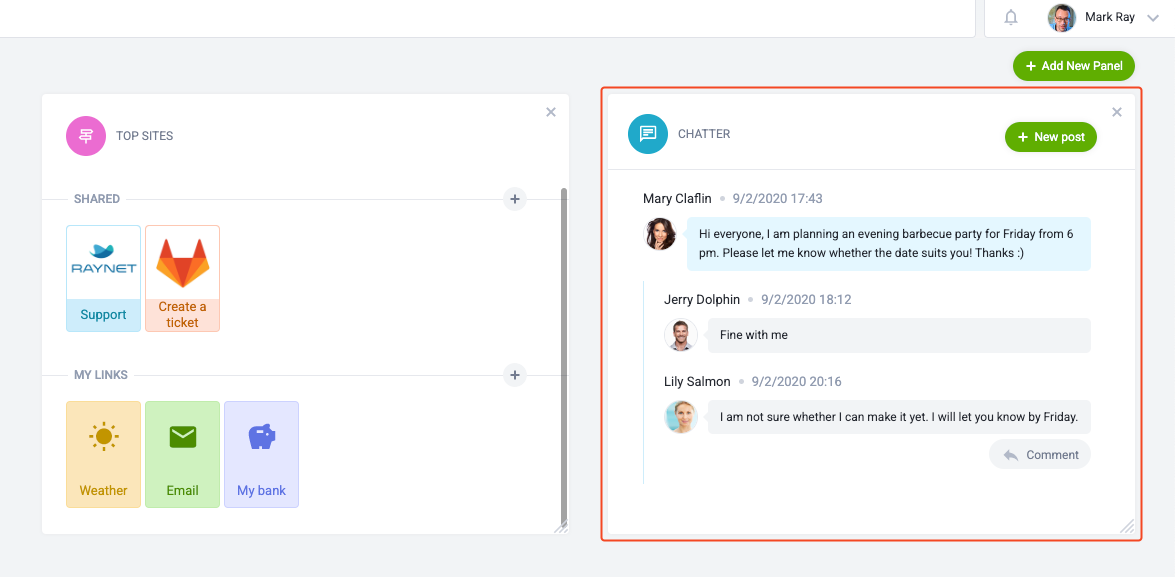Viewport: 1175px width, 577px height.
Task: Click the teal Chatter speech bubble icon
Action: point(647,133)
